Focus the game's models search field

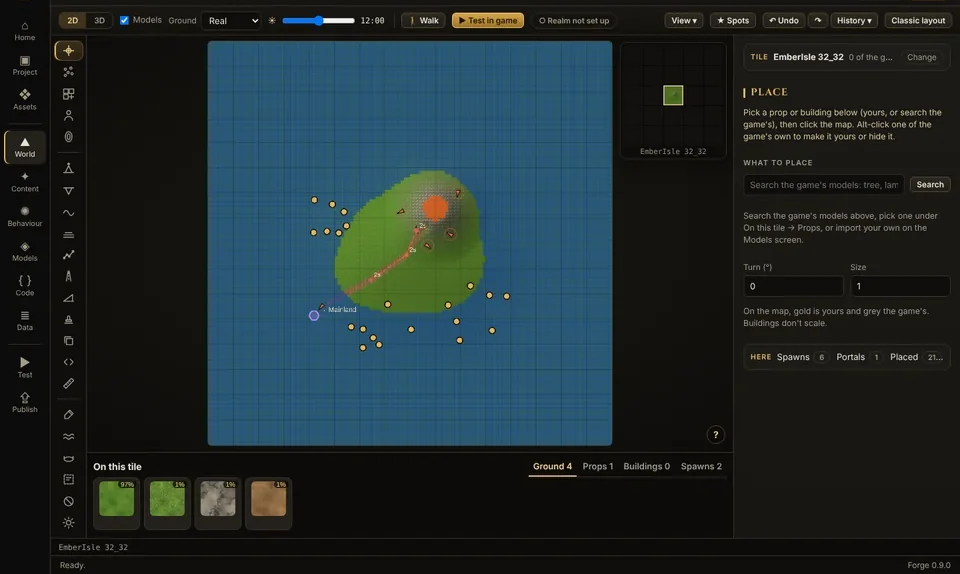click(x=823, y=185)
